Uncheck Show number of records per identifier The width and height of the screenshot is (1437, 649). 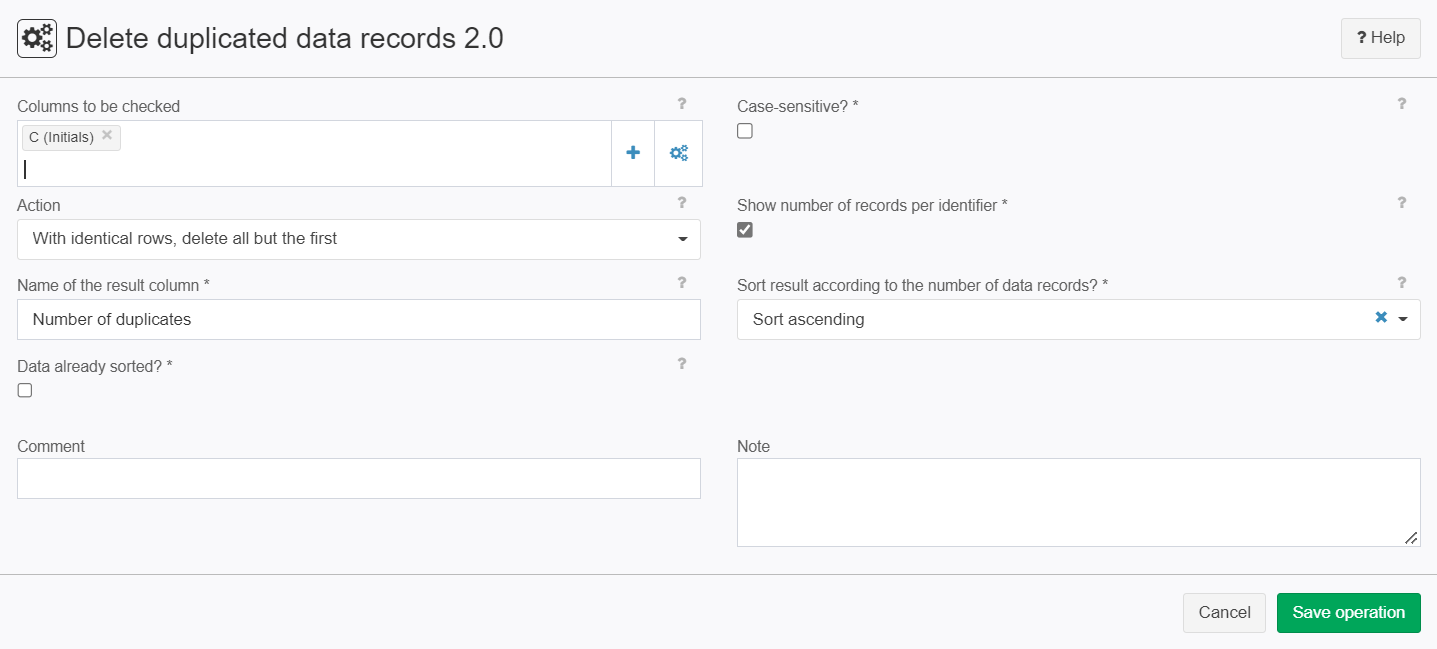[745, 230]
